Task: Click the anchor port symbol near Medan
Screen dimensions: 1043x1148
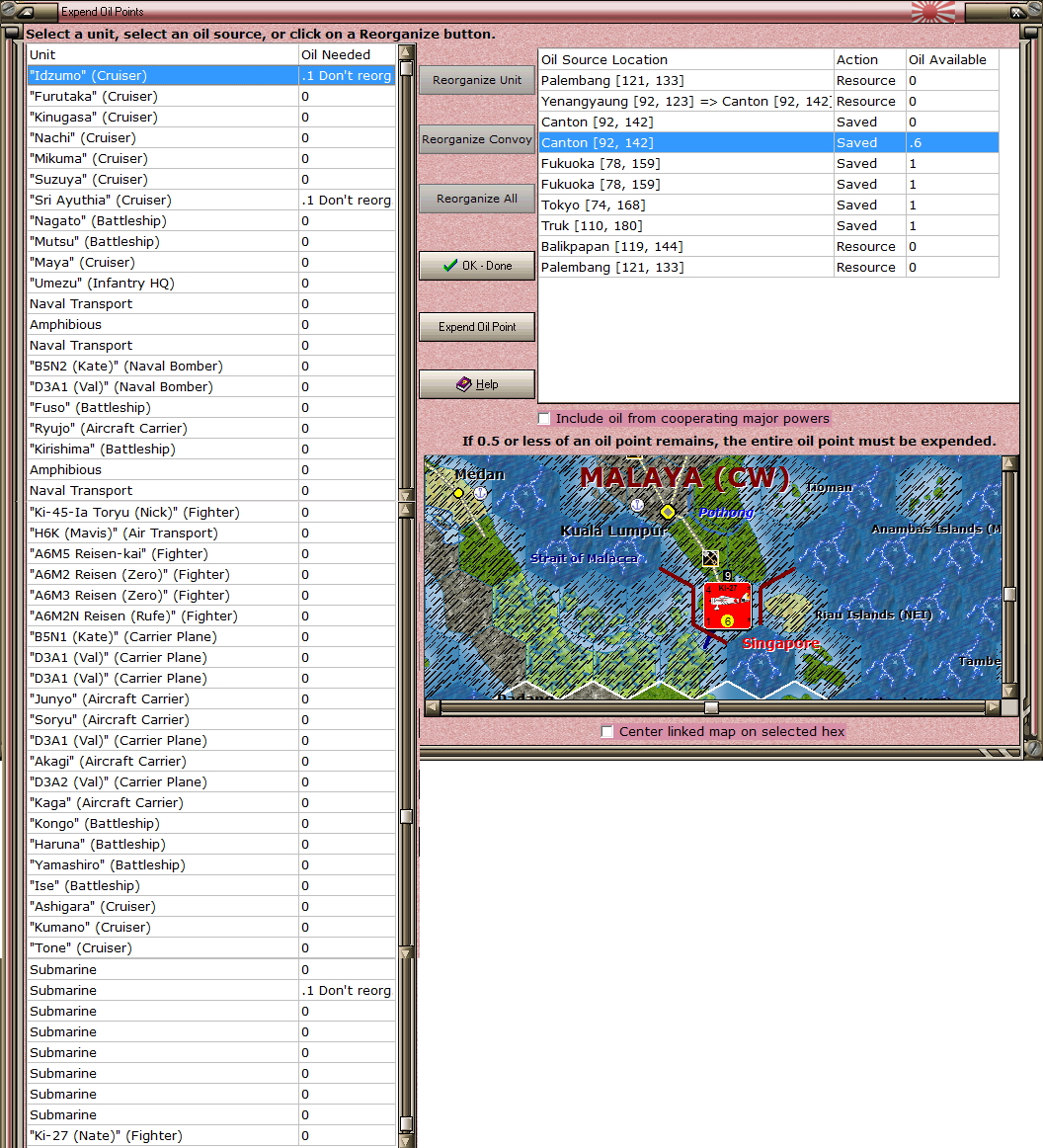Action: (480, 492)
